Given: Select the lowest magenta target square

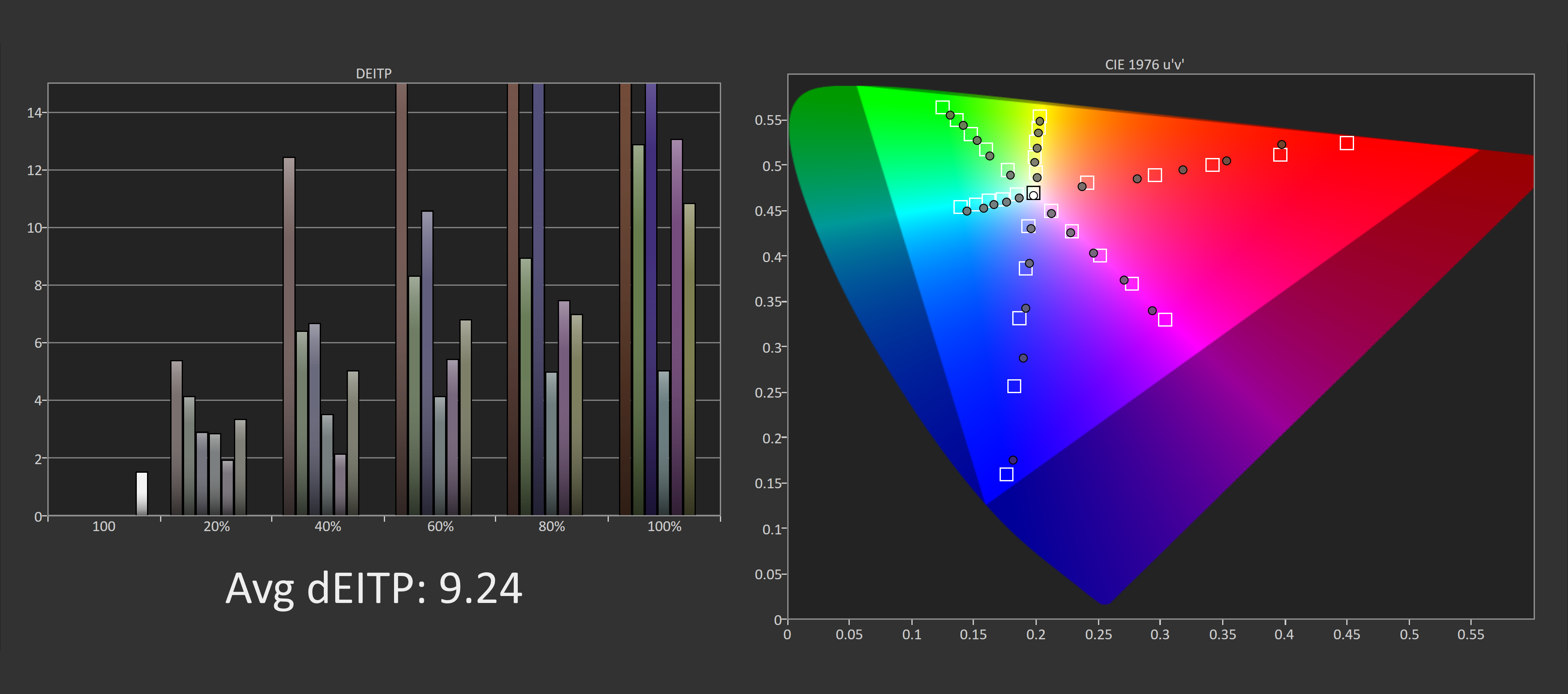Looking at the screenshot, I should tap(1165, 320).
